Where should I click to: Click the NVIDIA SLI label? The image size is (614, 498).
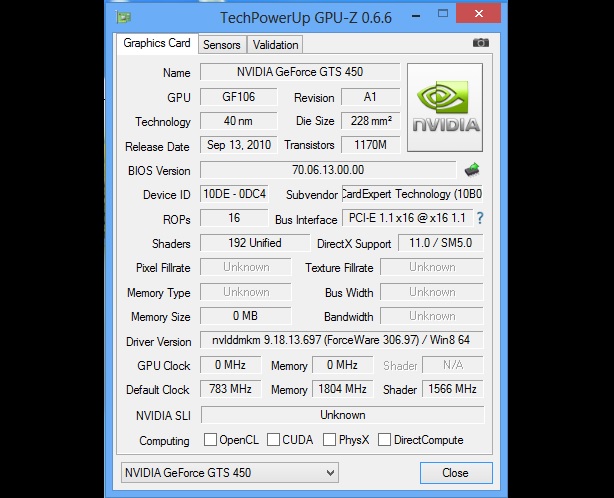point(163,416)
